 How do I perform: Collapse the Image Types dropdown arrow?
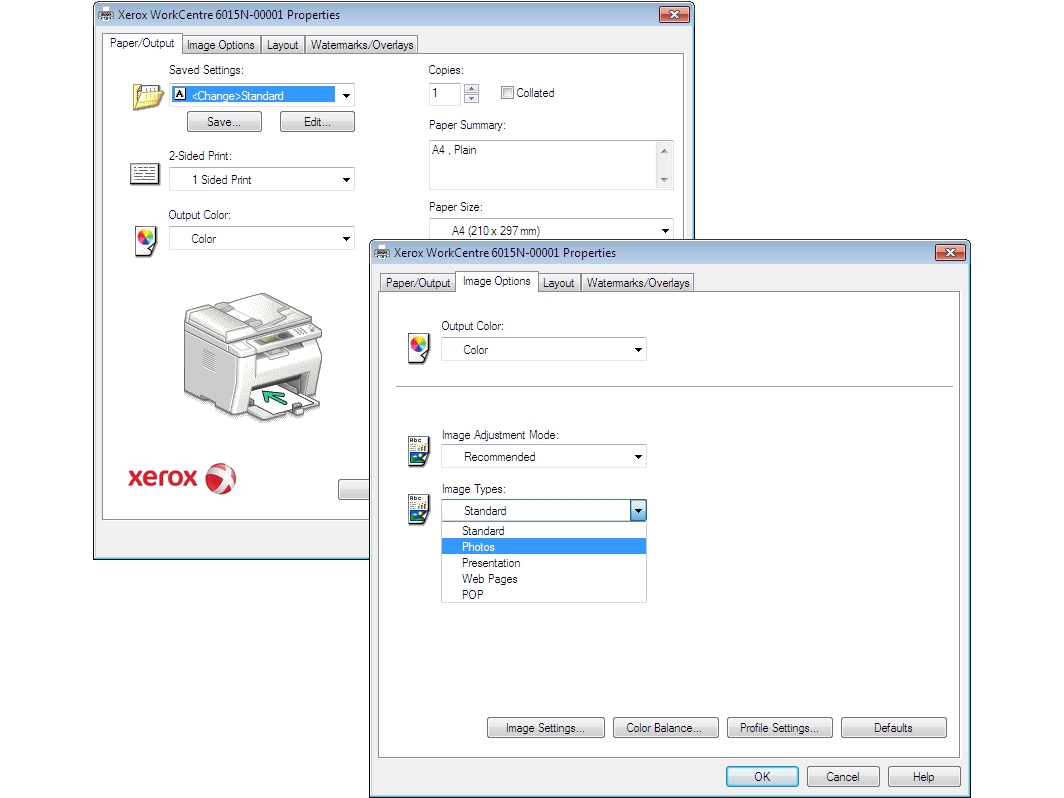click(x=638, y=510)
